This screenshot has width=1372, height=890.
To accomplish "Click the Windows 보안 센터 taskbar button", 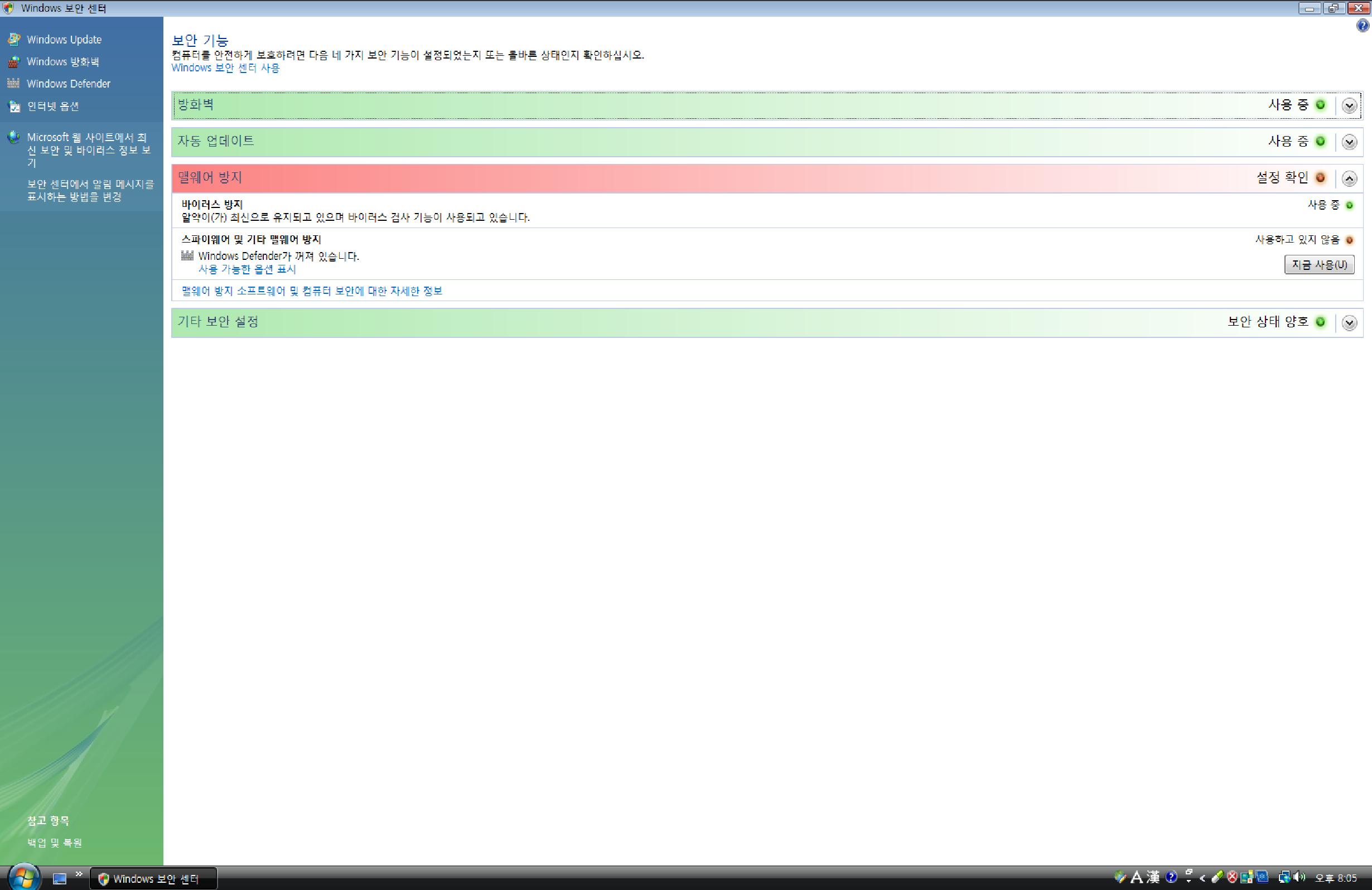I will point(153,878).
